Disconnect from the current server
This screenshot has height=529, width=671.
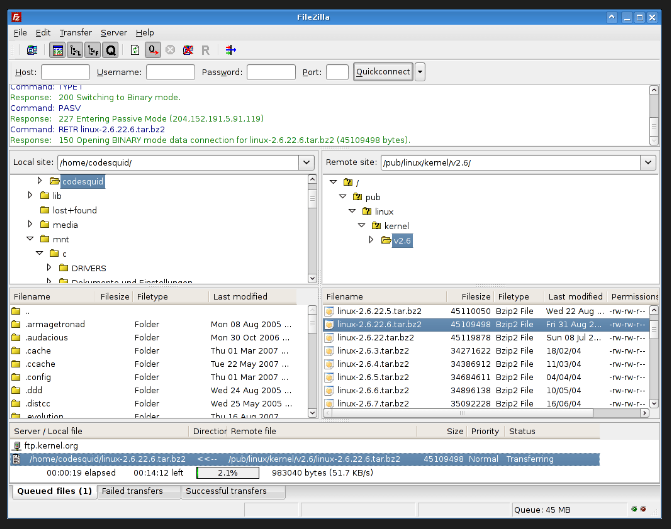click(x=188, y=51)
